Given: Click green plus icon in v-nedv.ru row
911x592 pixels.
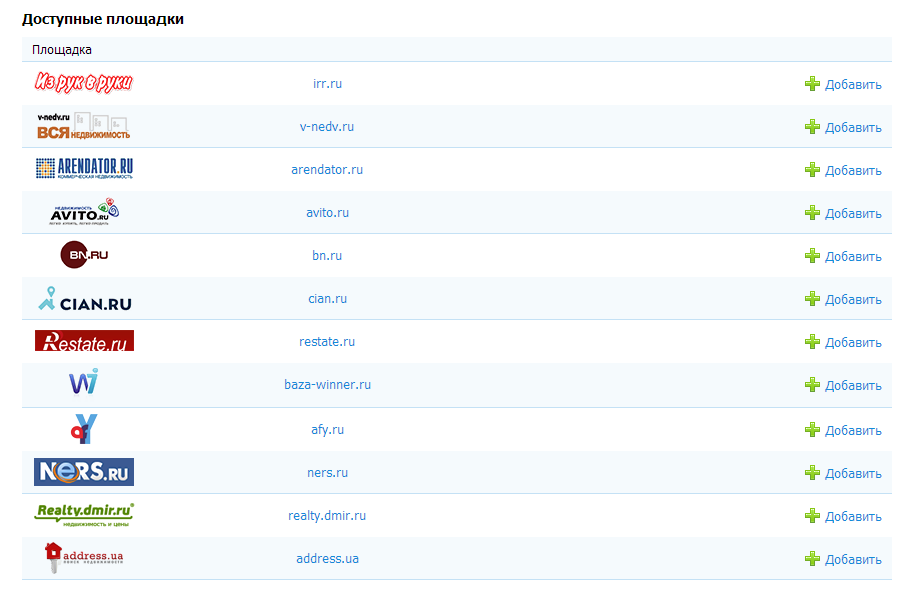Looking at the screenshot, I should [x=812, y=127].
